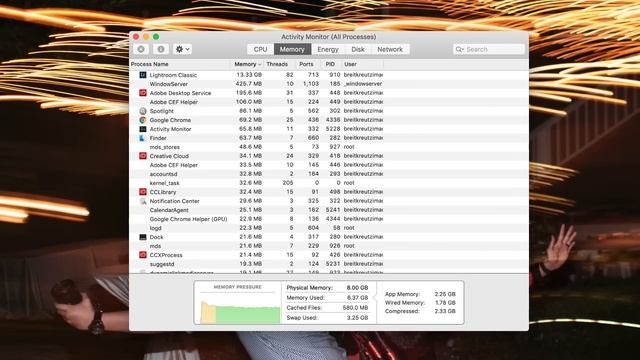640x360 pixels.
Task: Click the green zoom window button
Action: pyautogui.click(x=156, y=37)
